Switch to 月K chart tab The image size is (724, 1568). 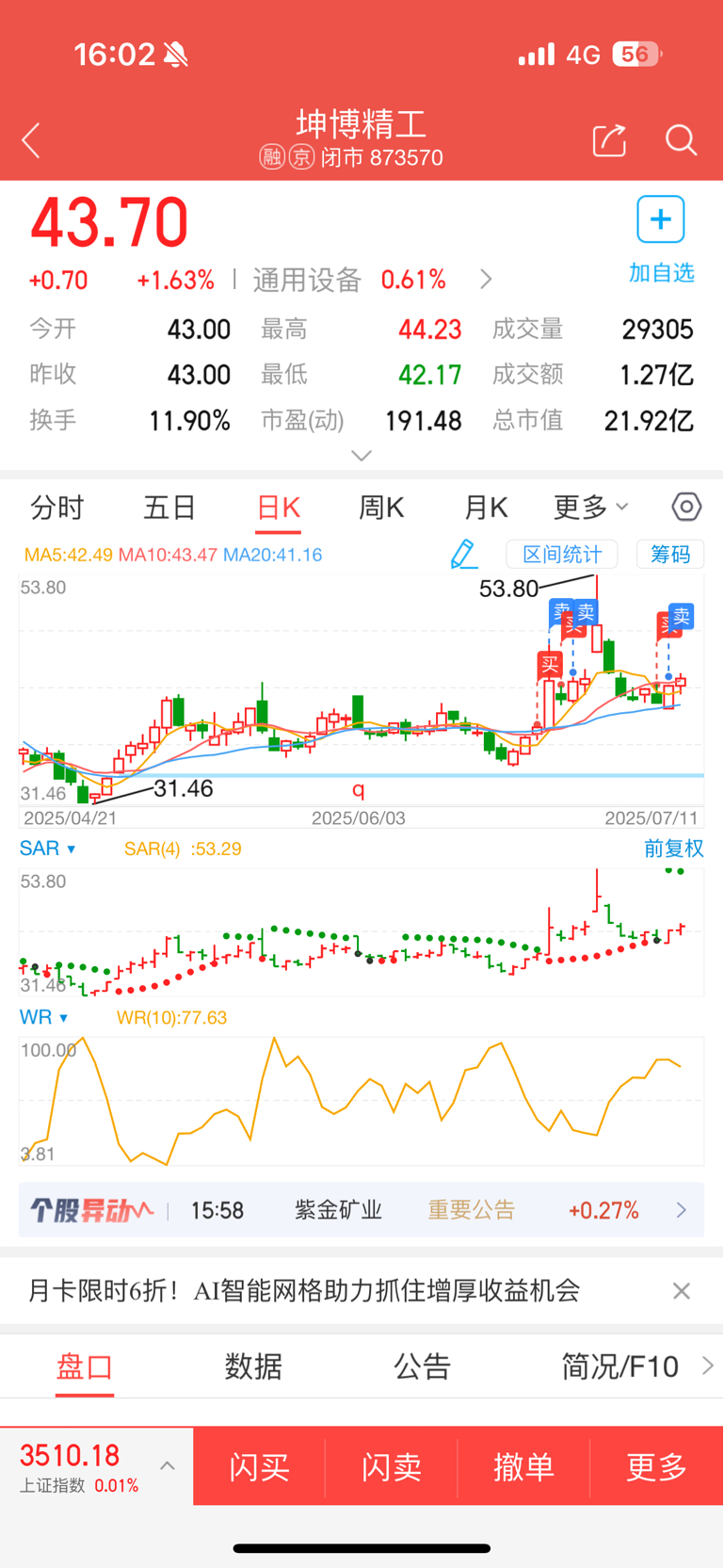(486, 508)
